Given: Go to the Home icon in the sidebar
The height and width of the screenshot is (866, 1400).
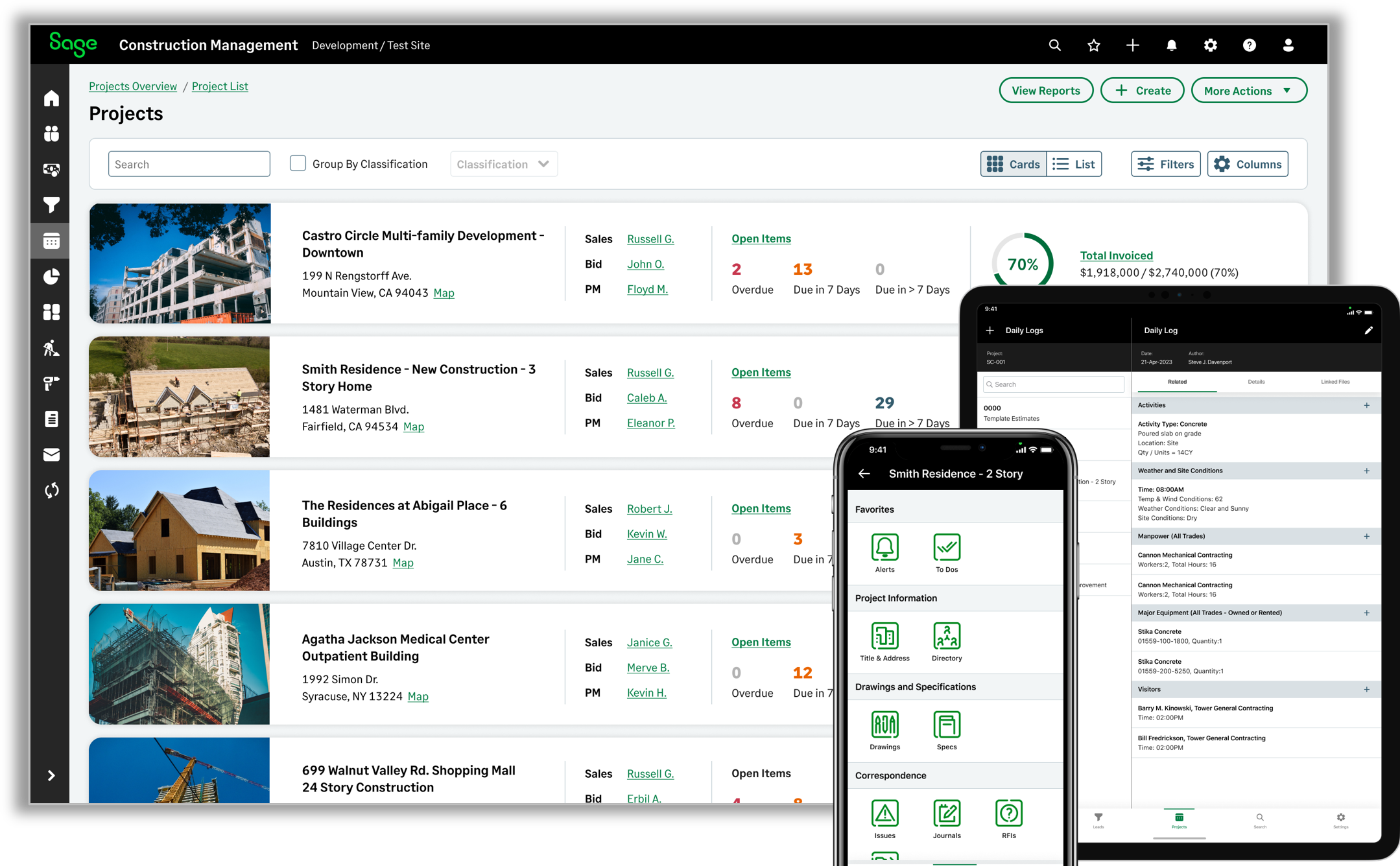Looking at the screenshot, I should tap(51, 99).
